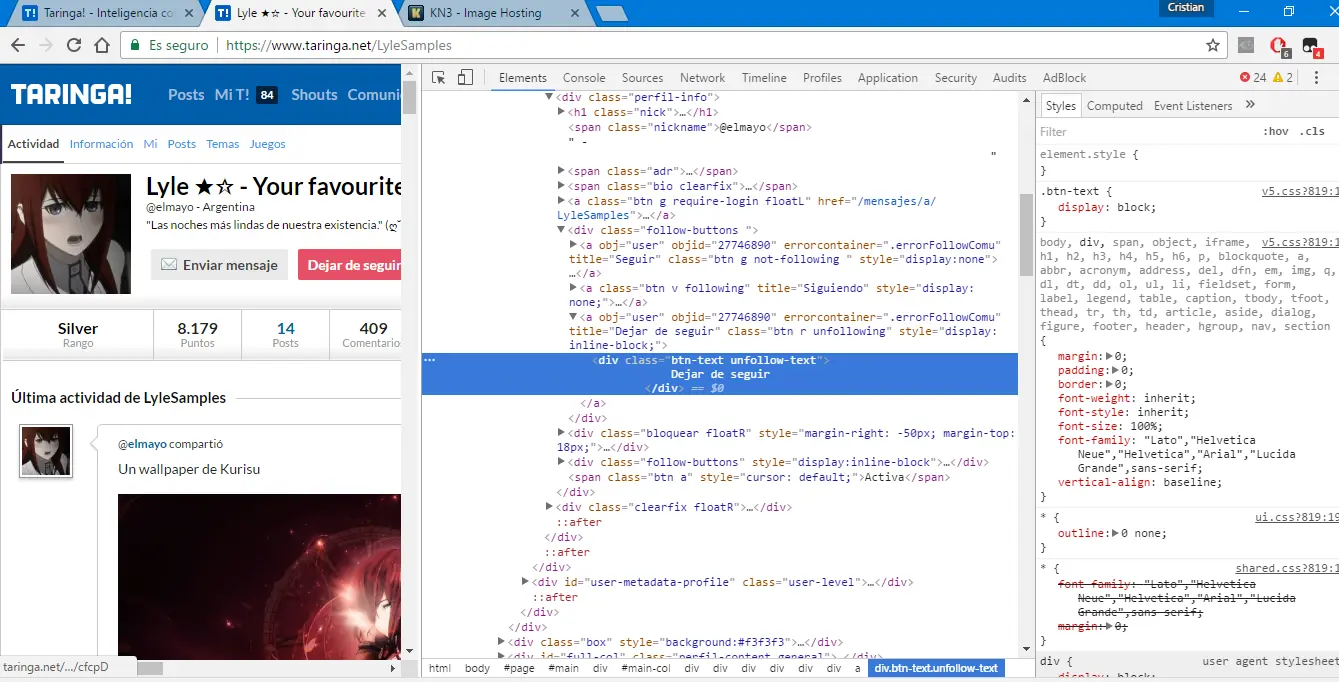Toggle the device toolbar icon
Screen dimensions: 1339x682
tap(465, 78)
